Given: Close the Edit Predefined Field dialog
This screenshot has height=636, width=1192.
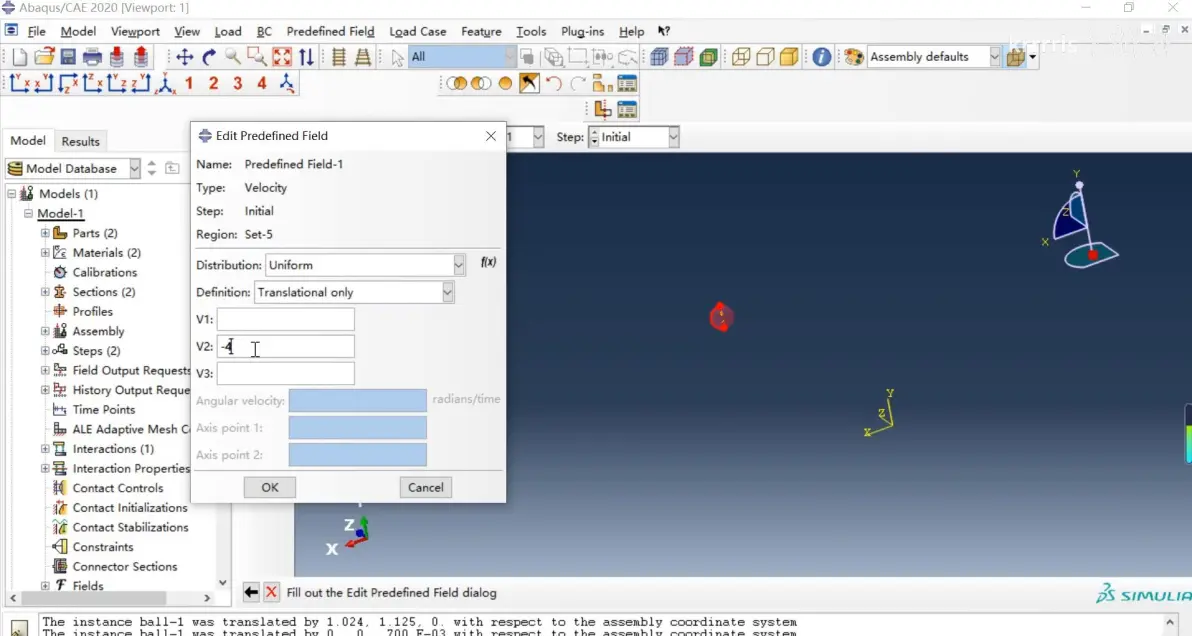Looking at the screenshot, I should [490, 136].
